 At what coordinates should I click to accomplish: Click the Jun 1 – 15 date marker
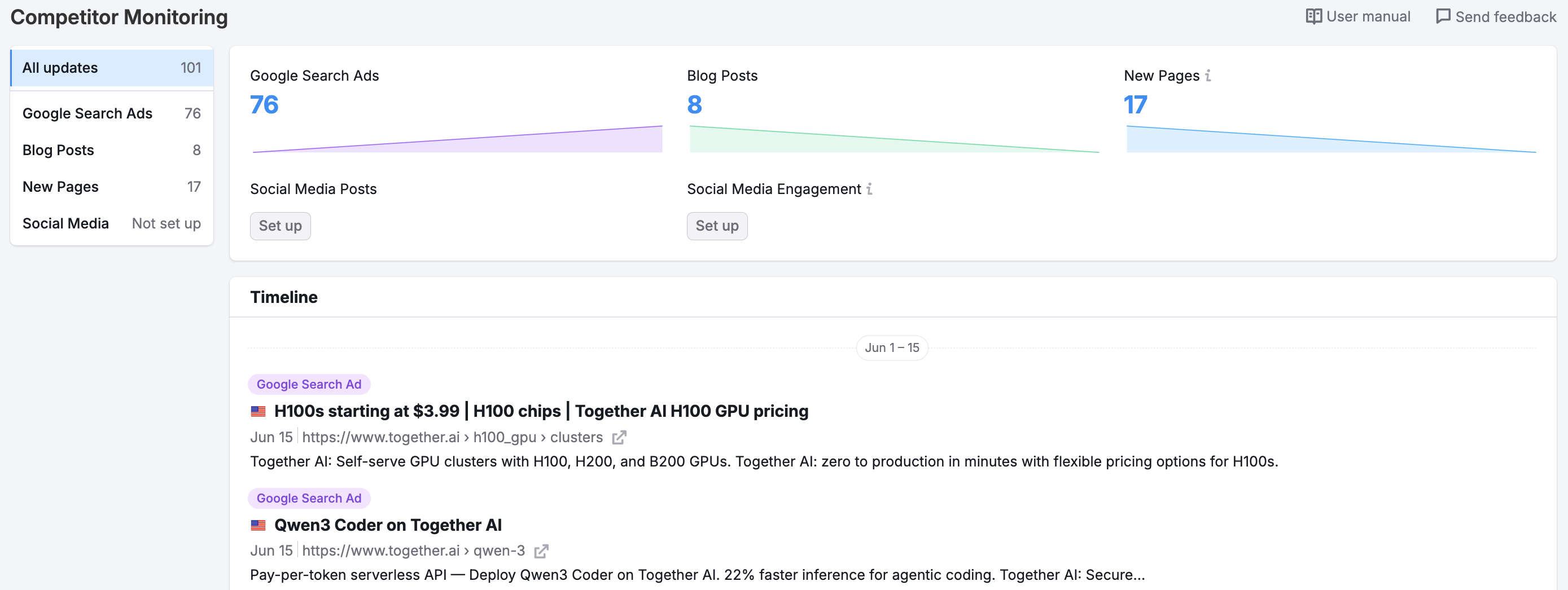(x=892, y=348)
